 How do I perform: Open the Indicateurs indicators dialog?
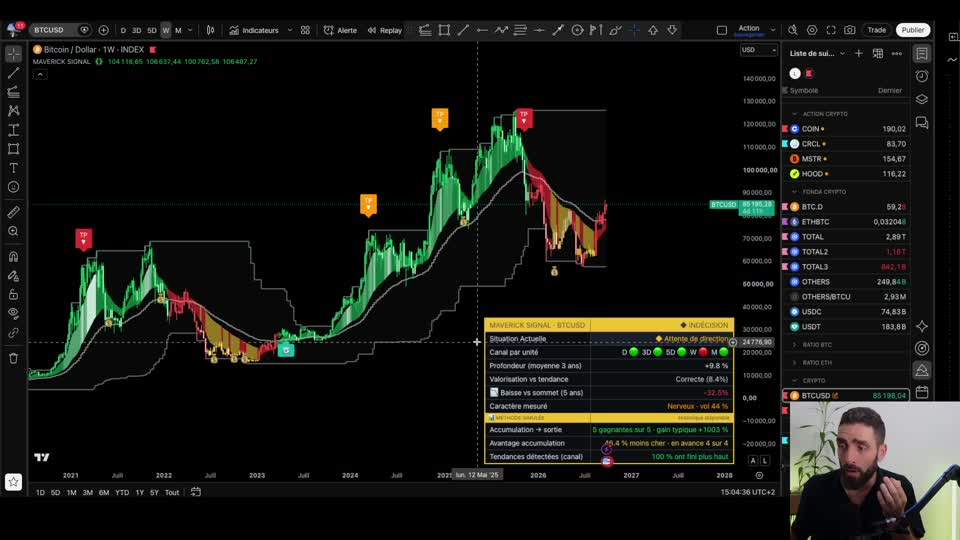pyautogui.click(x=254, y=30)
